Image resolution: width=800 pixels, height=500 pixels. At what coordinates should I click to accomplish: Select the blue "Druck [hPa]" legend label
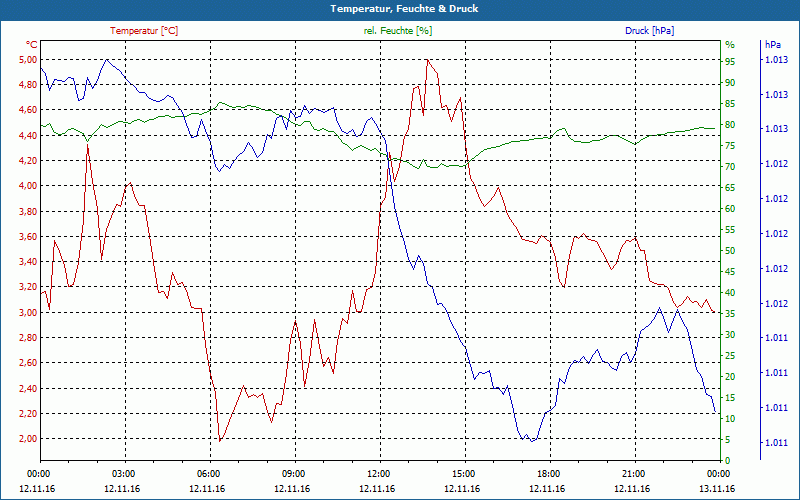[x=649, y=31]
